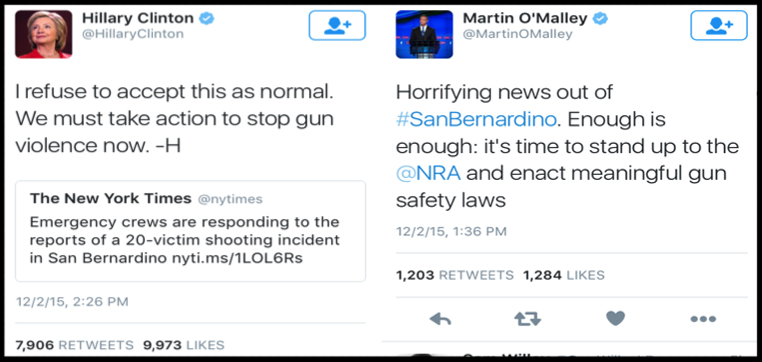Viewport: 762px width, 362px height.
Task: Open the quoted New York Times tweet
Action: click(x=190, y=231)
